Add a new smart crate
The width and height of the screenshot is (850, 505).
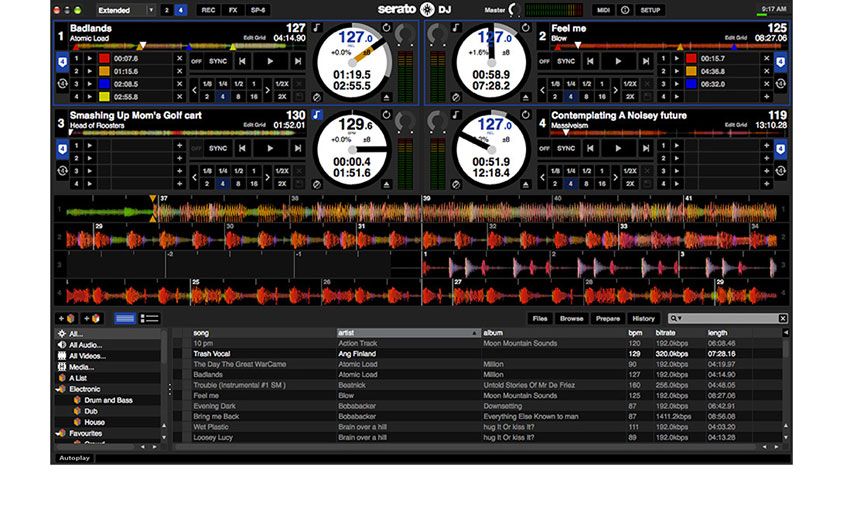click(93, 319)
